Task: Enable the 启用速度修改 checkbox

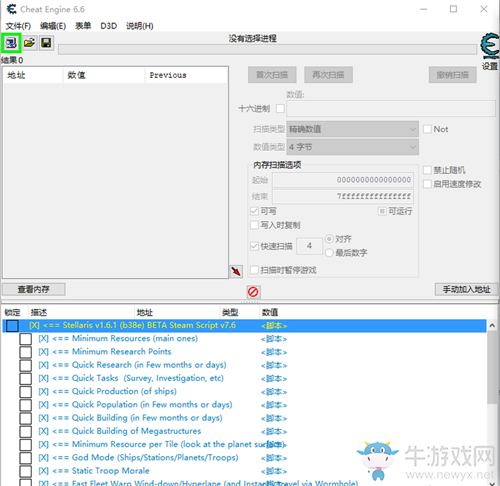Action: click(x=427, y=184)
